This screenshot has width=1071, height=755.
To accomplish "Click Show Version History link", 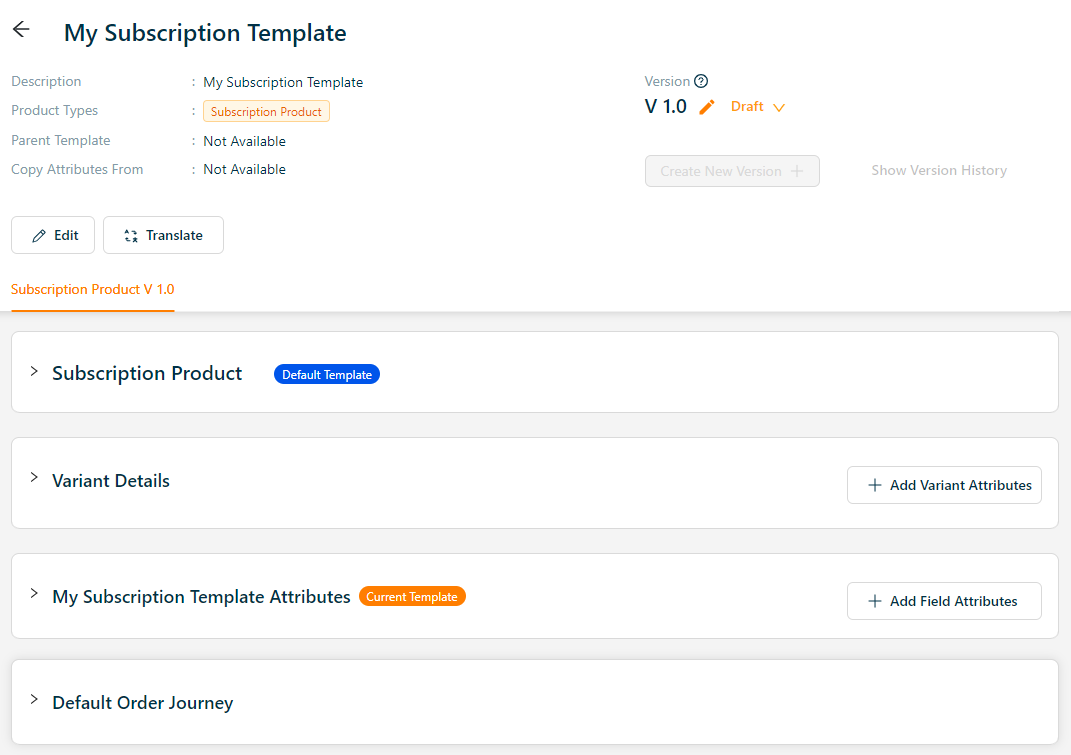I will click(x=938, y=171).
